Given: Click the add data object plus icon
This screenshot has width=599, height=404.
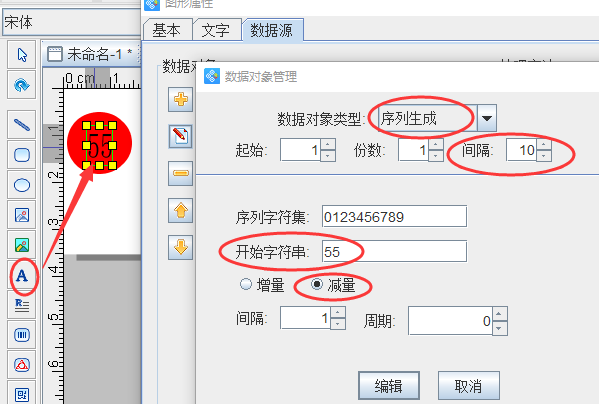Looking at the screenshot, I should tap(180, 99).
